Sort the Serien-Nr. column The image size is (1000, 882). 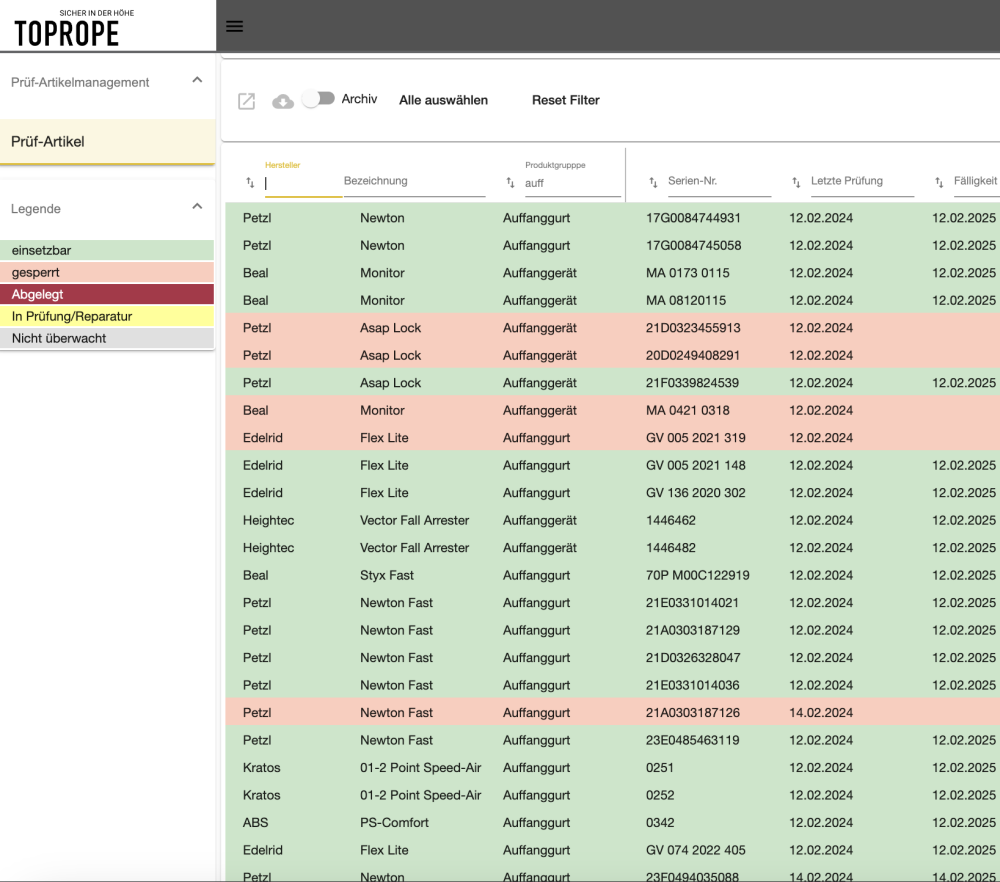[654, 181]
